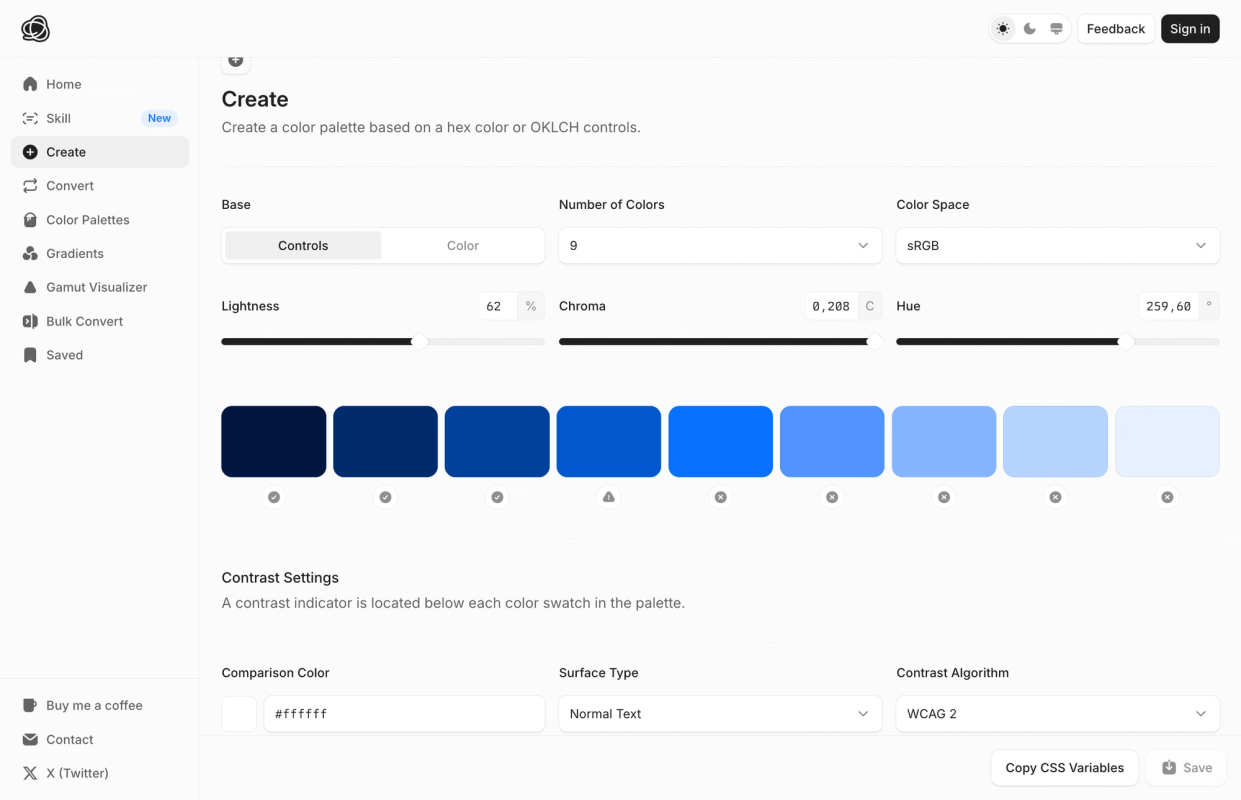The width and height of the screenshot is (1241, 800).
Task: Click the app logo icon
Action: pyautogui.click(x=35, y=29)
